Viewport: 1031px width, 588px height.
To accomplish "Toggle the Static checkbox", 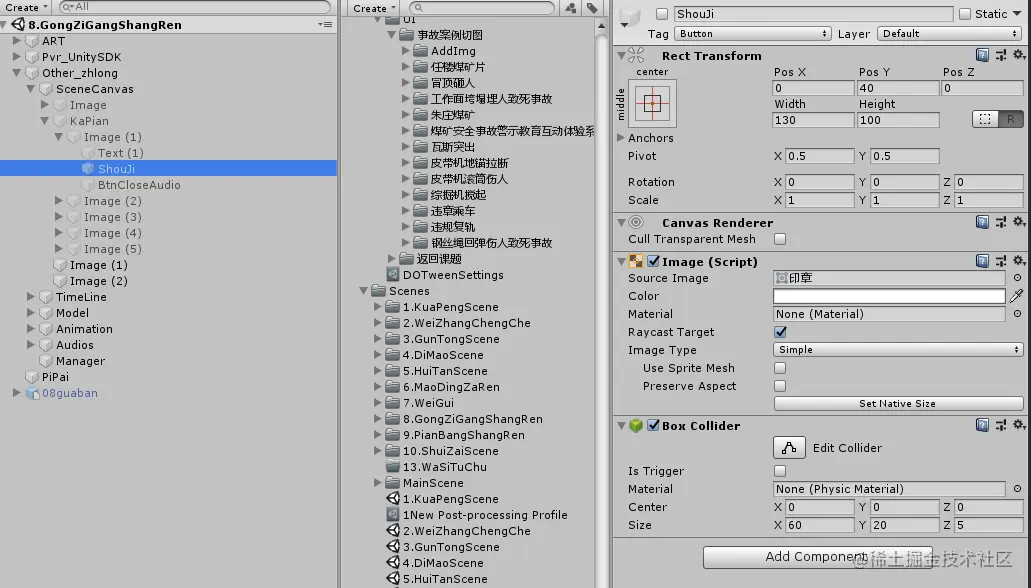I will point(965,14).
